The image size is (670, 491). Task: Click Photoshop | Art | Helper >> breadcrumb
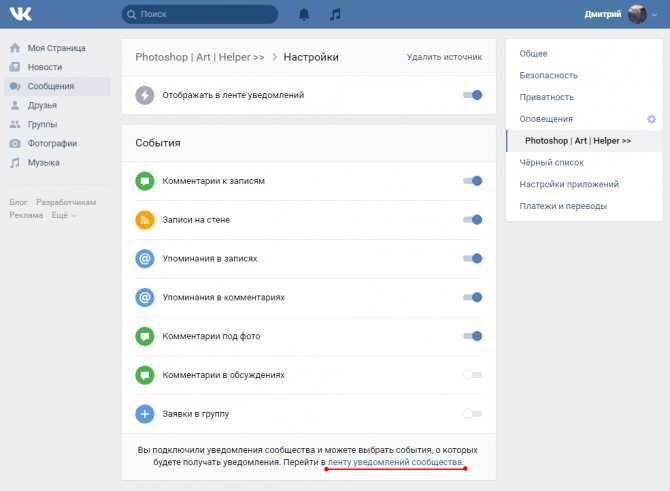click(x=200, y=57)
